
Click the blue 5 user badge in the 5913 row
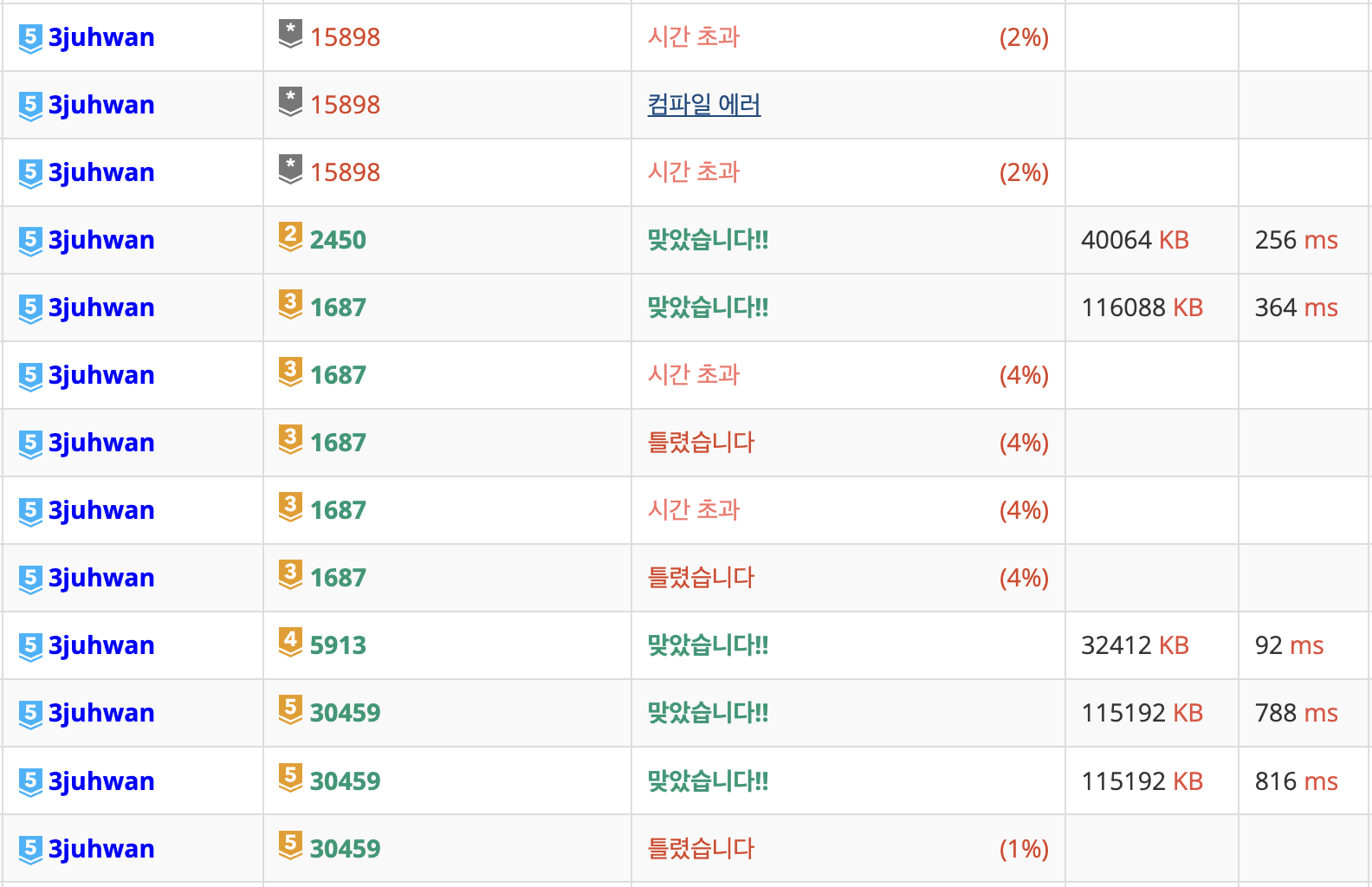pos(30,646)
